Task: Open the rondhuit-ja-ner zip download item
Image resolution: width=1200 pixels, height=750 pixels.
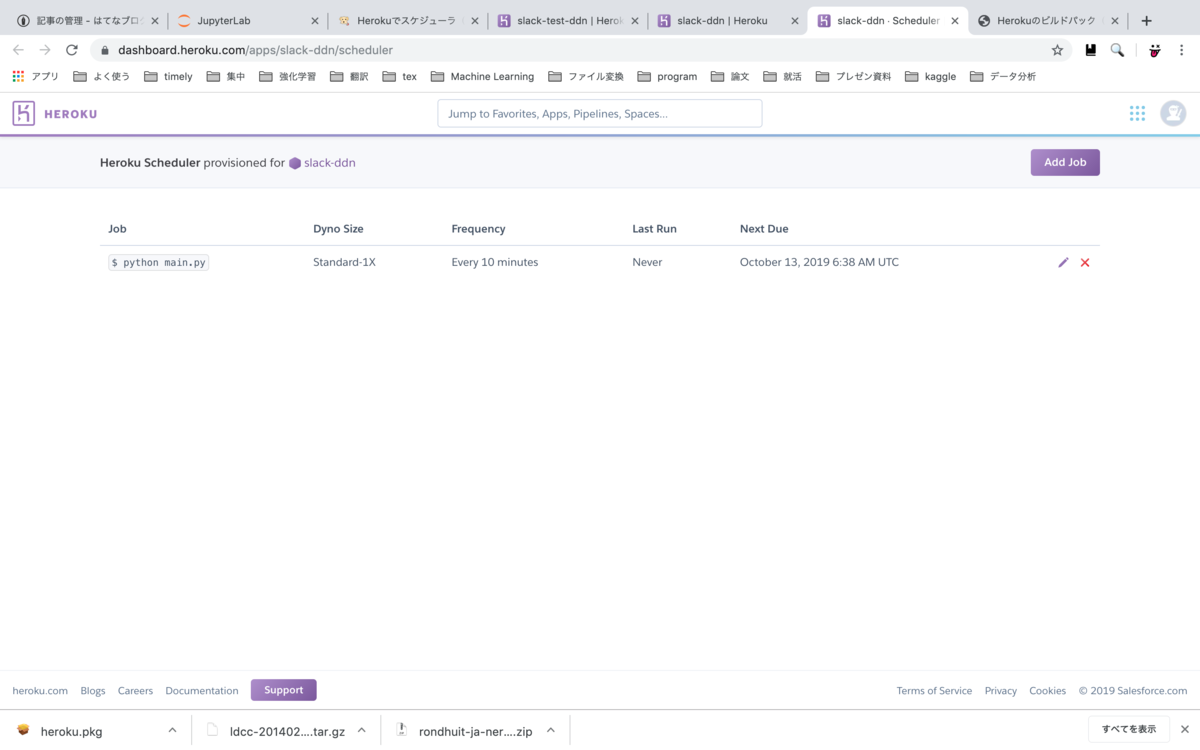Action: point(465,731)
